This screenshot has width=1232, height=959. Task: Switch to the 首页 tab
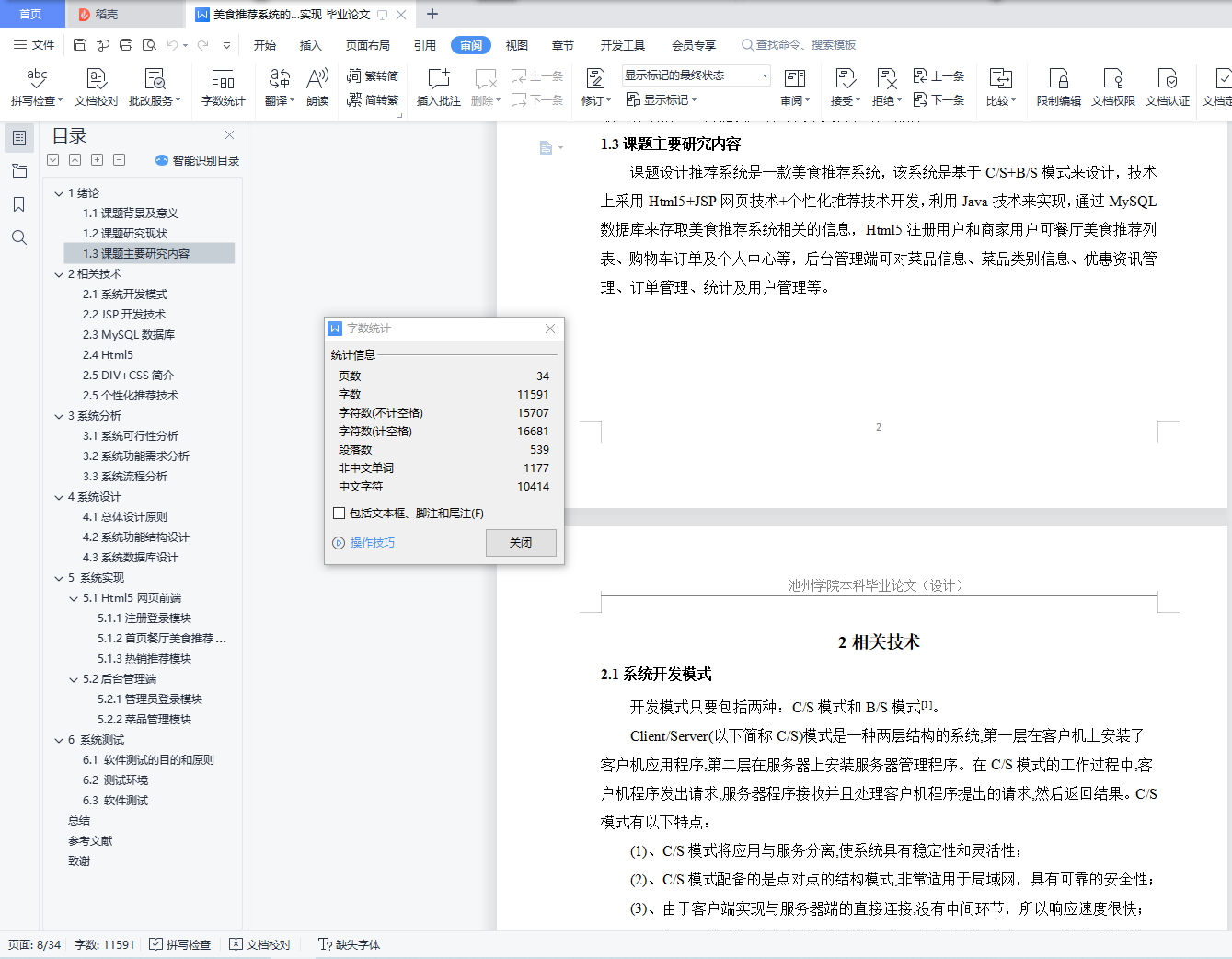31,14
